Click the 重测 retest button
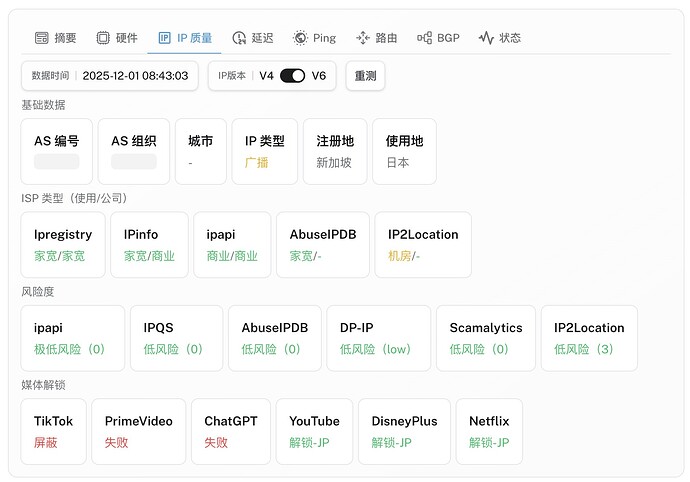Viewport: 690px width, 482px height. 365,76
